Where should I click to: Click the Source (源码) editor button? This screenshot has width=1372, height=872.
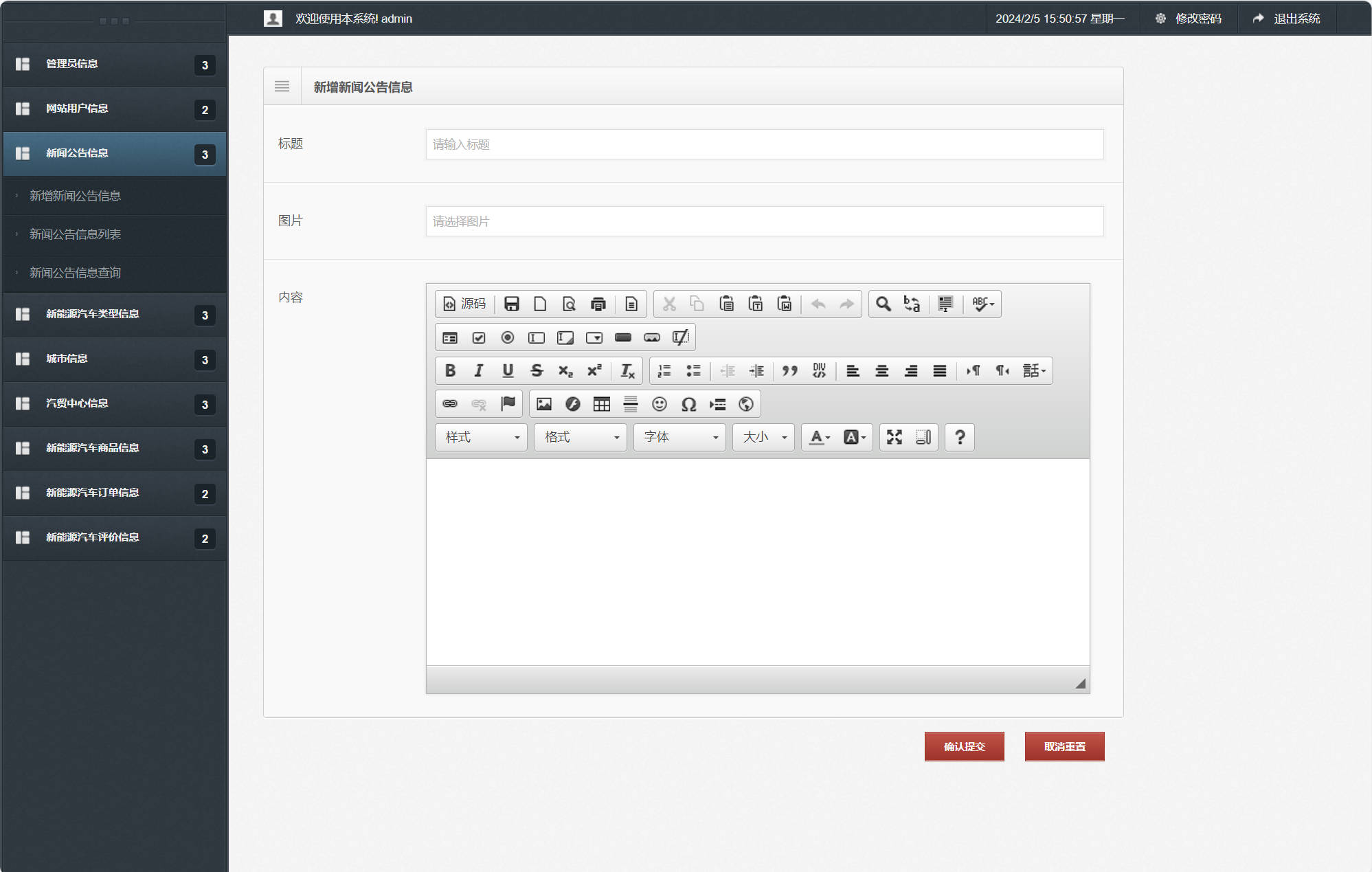[464, 304]
